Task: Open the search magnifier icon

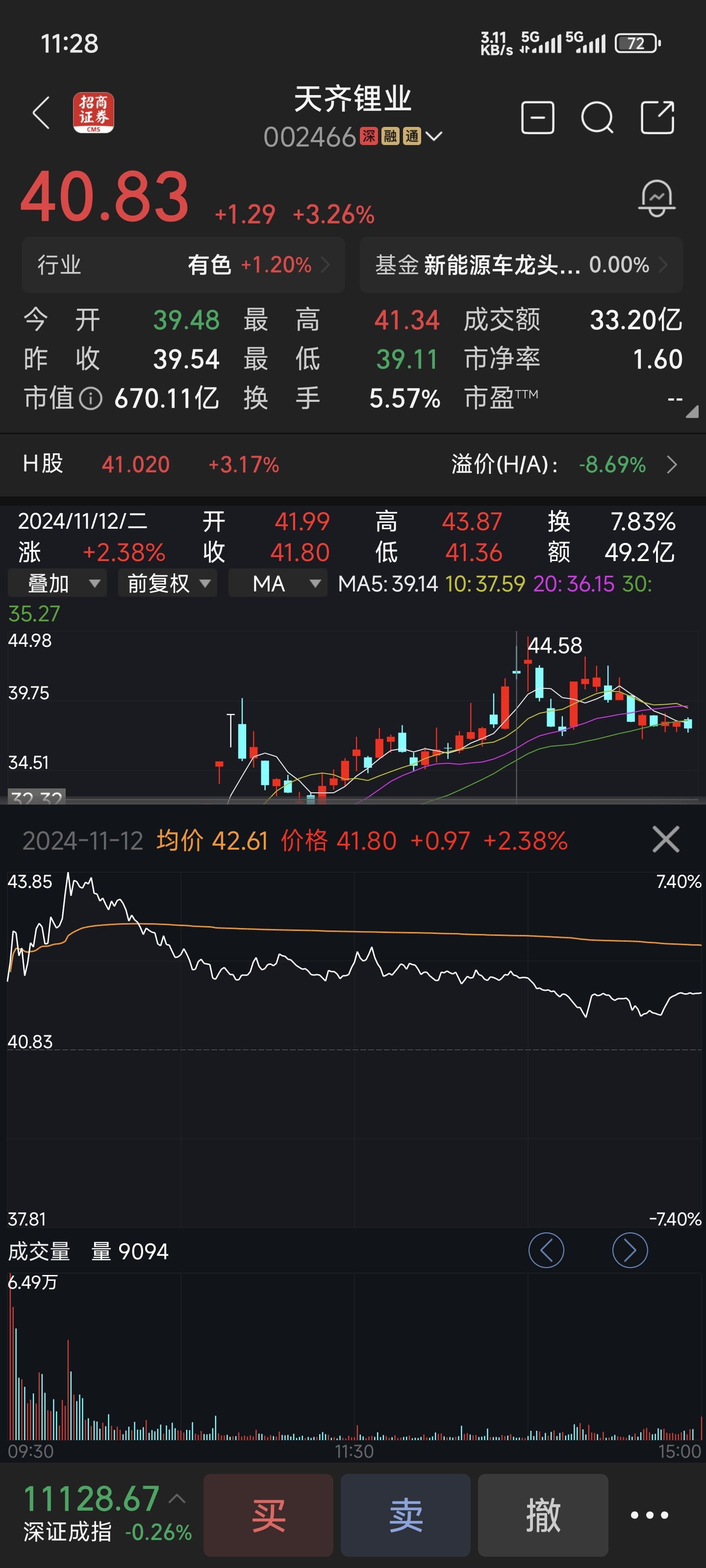Action: click(597, 117)
